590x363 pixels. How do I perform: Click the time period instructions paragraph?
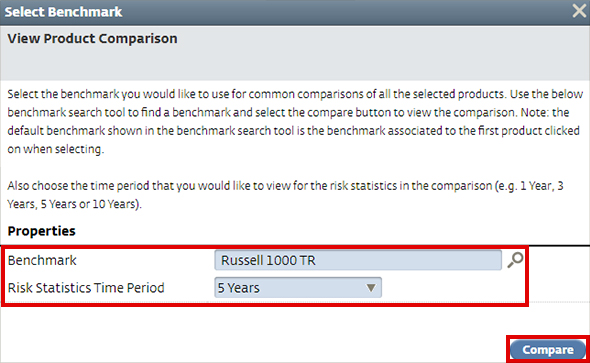(285, 195)
